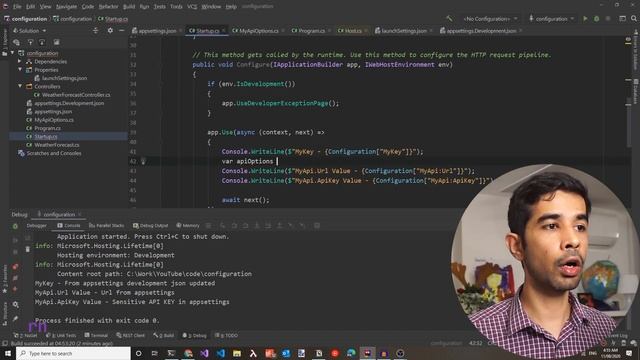
Task: Click the layout icon next to search in toolbar
Action: (622, 18)
